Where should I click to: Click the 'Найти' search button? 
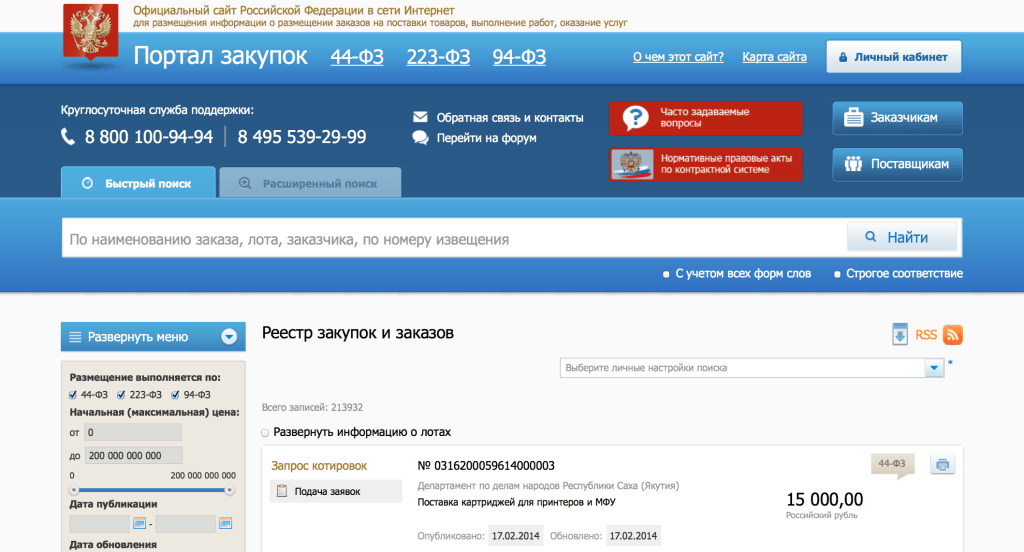tap(901, 238)
